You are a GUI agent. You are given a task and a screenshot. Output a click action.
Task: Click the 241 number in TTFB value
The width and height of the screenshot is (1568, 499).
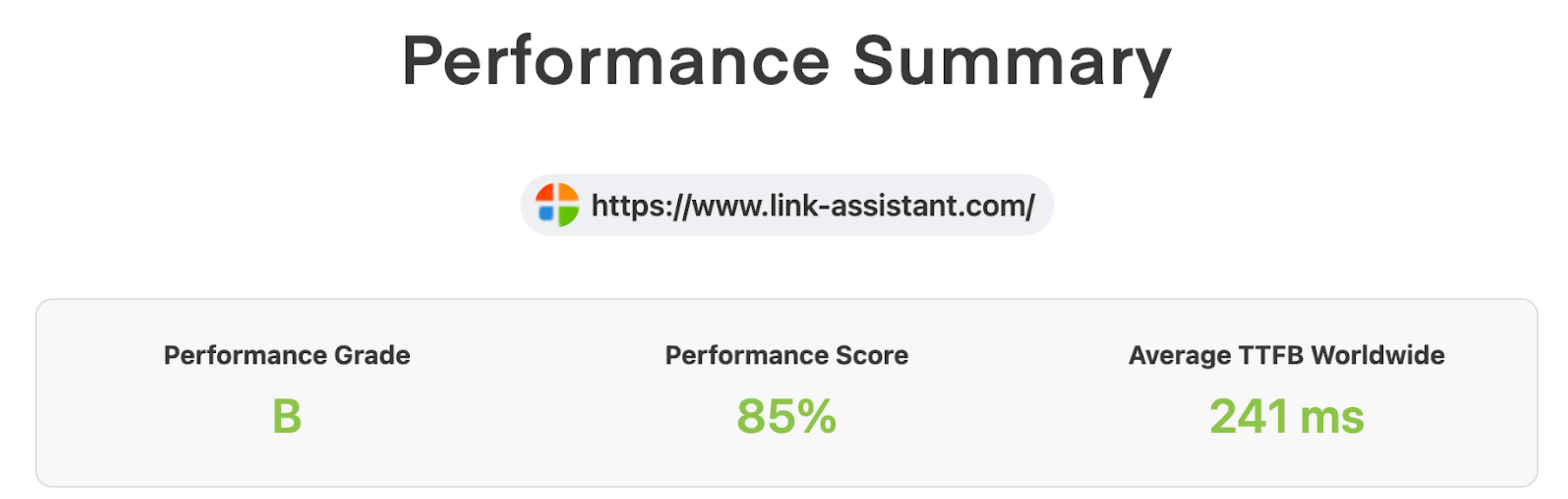coord(1249,416)
